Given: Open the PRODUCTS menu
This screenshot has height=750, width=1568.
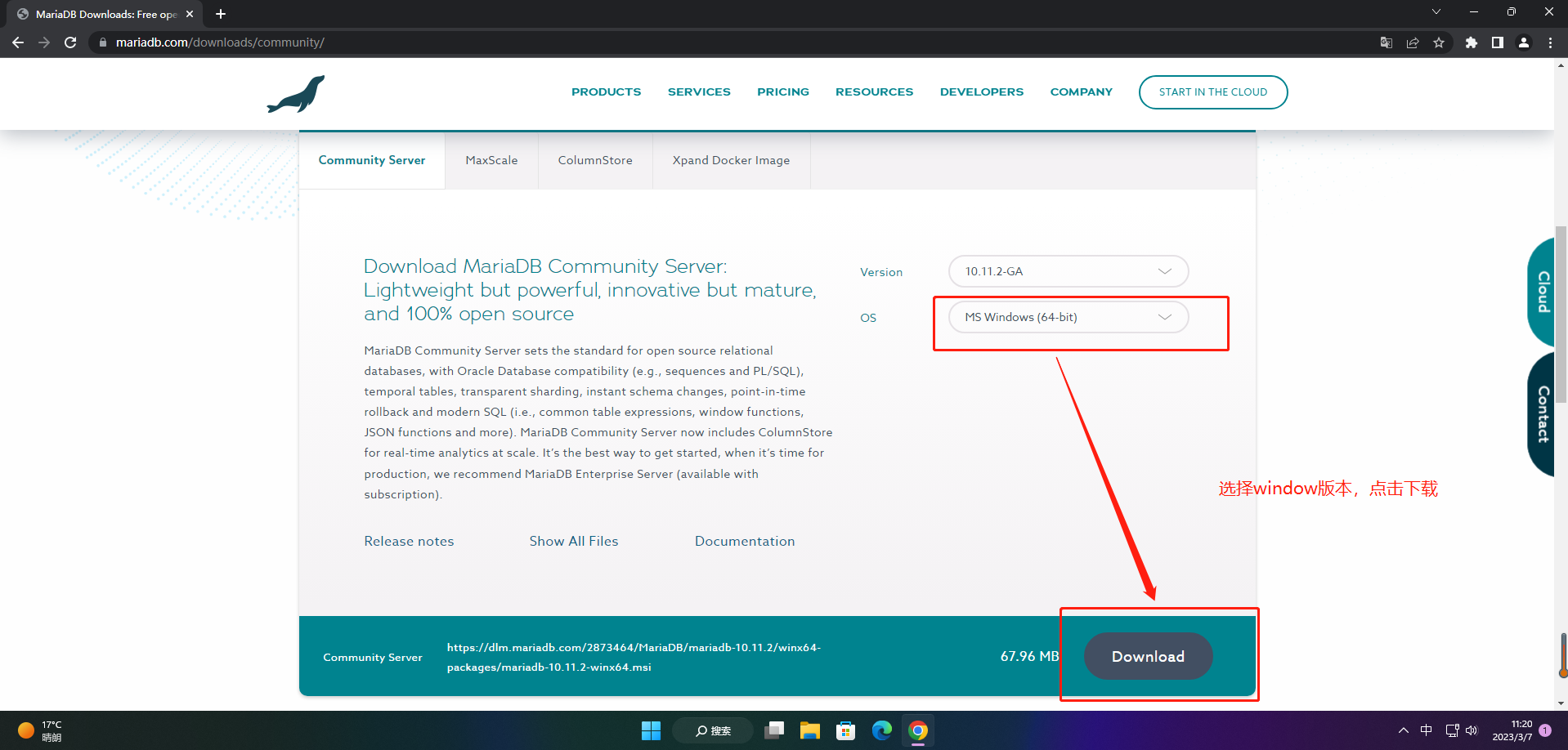Looking at the screenshot, I should pyautogui.click(x=607, y=92).
